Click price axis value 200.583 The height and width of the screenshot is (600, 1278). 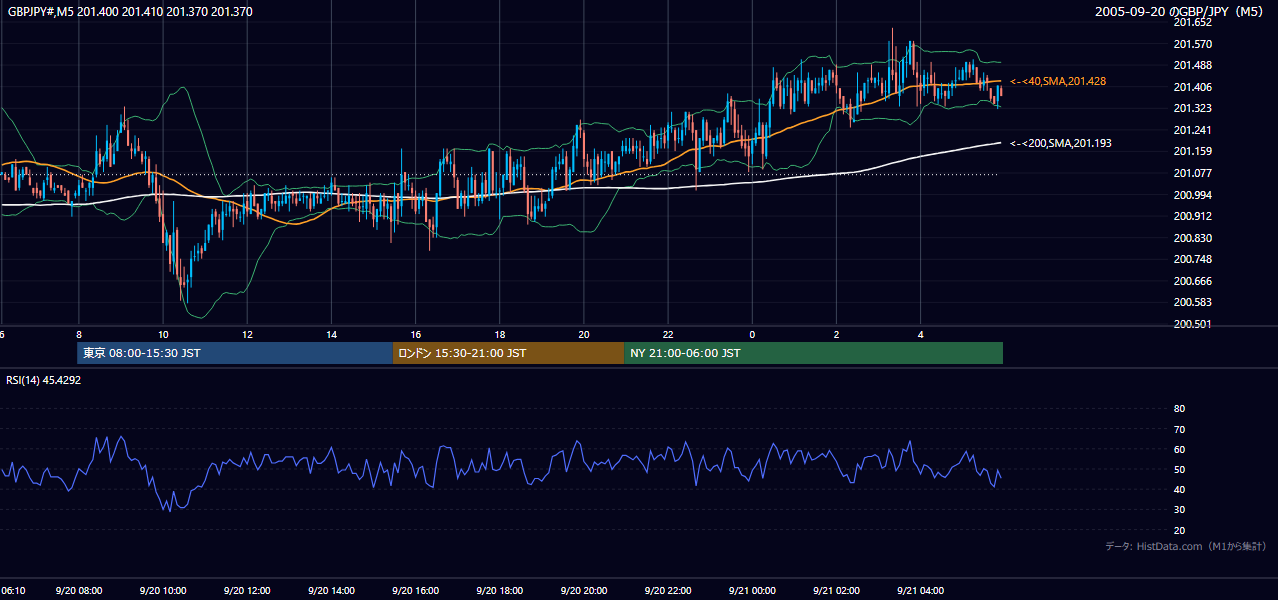point(1192,302)
